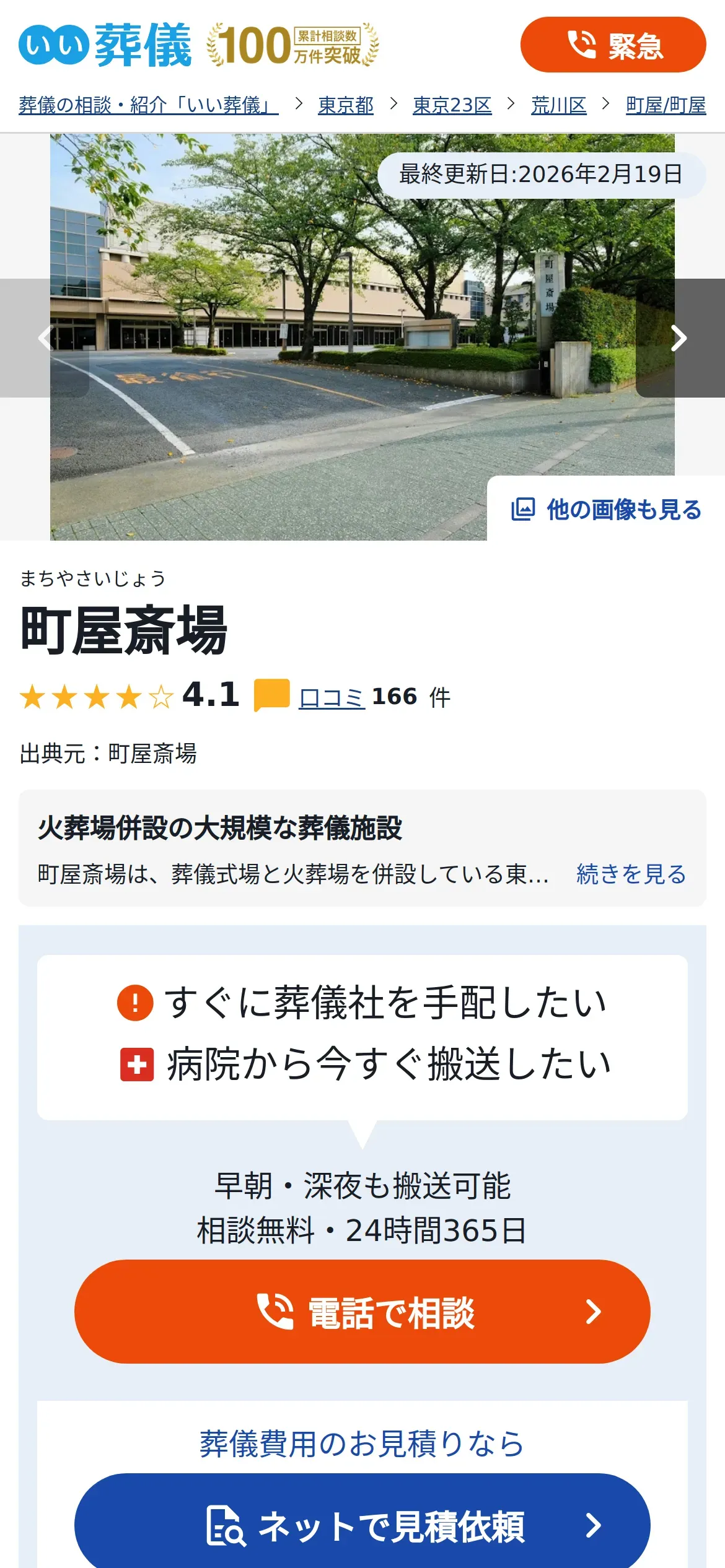Image resolution: width=725 pixels, height=1568 pixels.
Task: Click the arrow on ネットで見積依頼 button
Action: tap(594, 1525)
